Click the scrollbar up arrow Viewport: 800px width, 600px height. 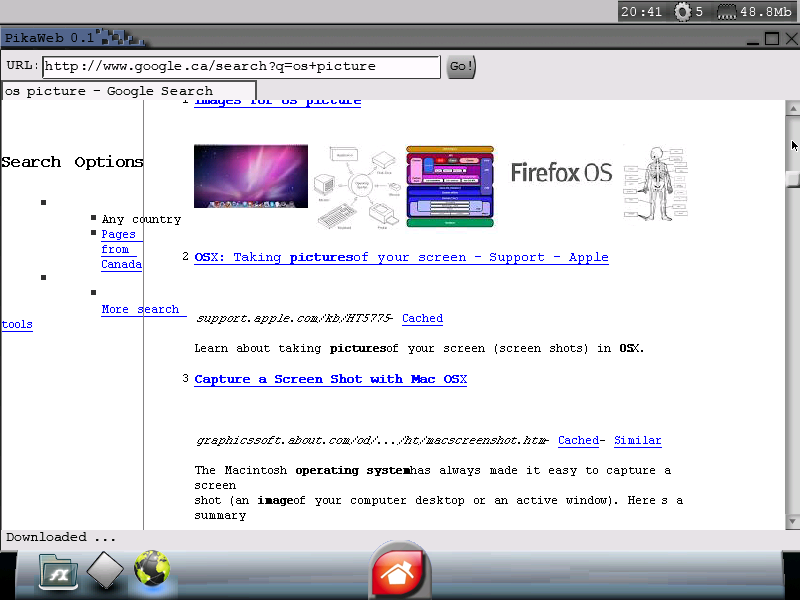point(793,108)
